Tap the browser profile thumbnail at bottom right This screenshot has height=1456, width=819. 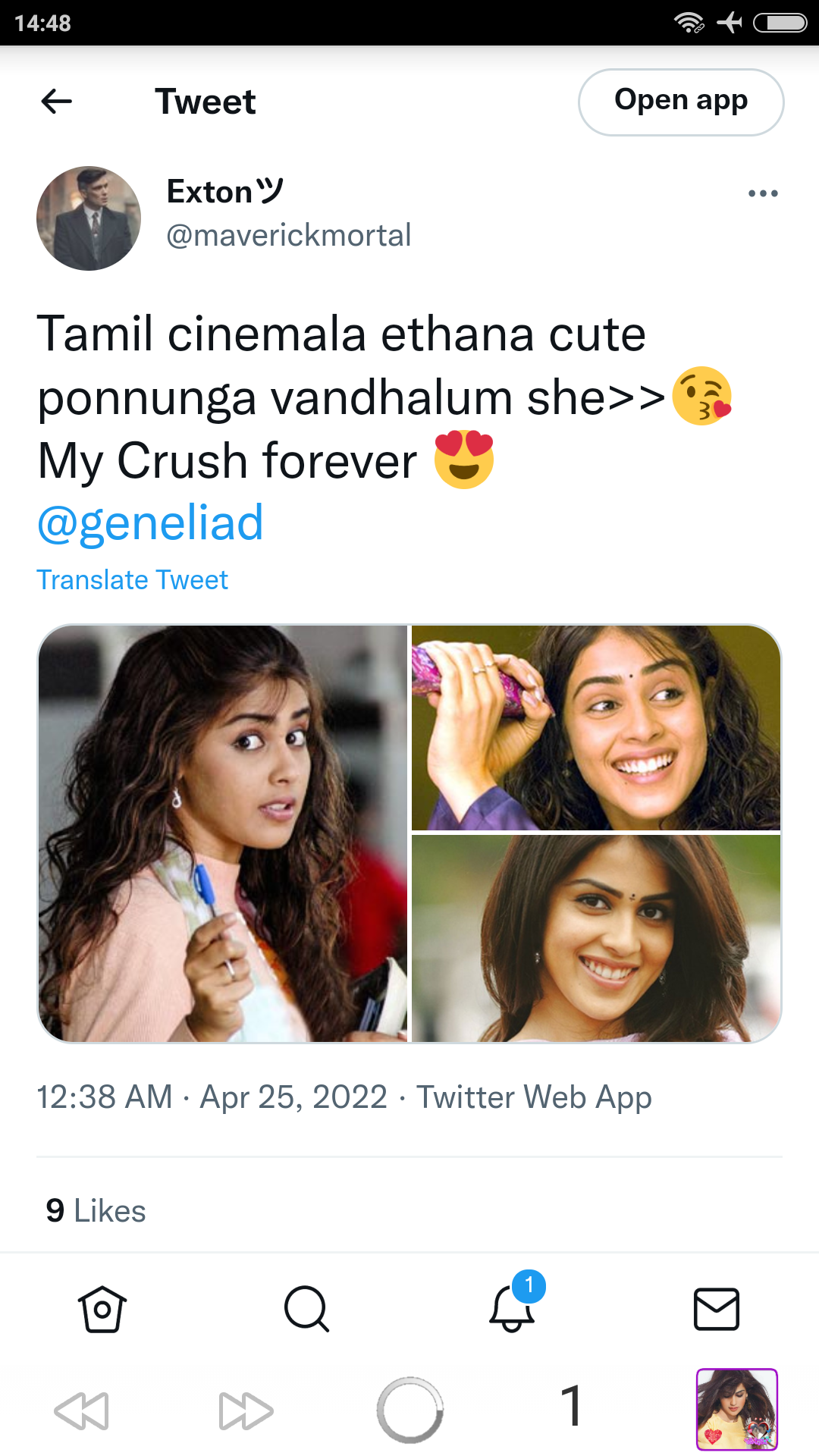click(737, 1410)
